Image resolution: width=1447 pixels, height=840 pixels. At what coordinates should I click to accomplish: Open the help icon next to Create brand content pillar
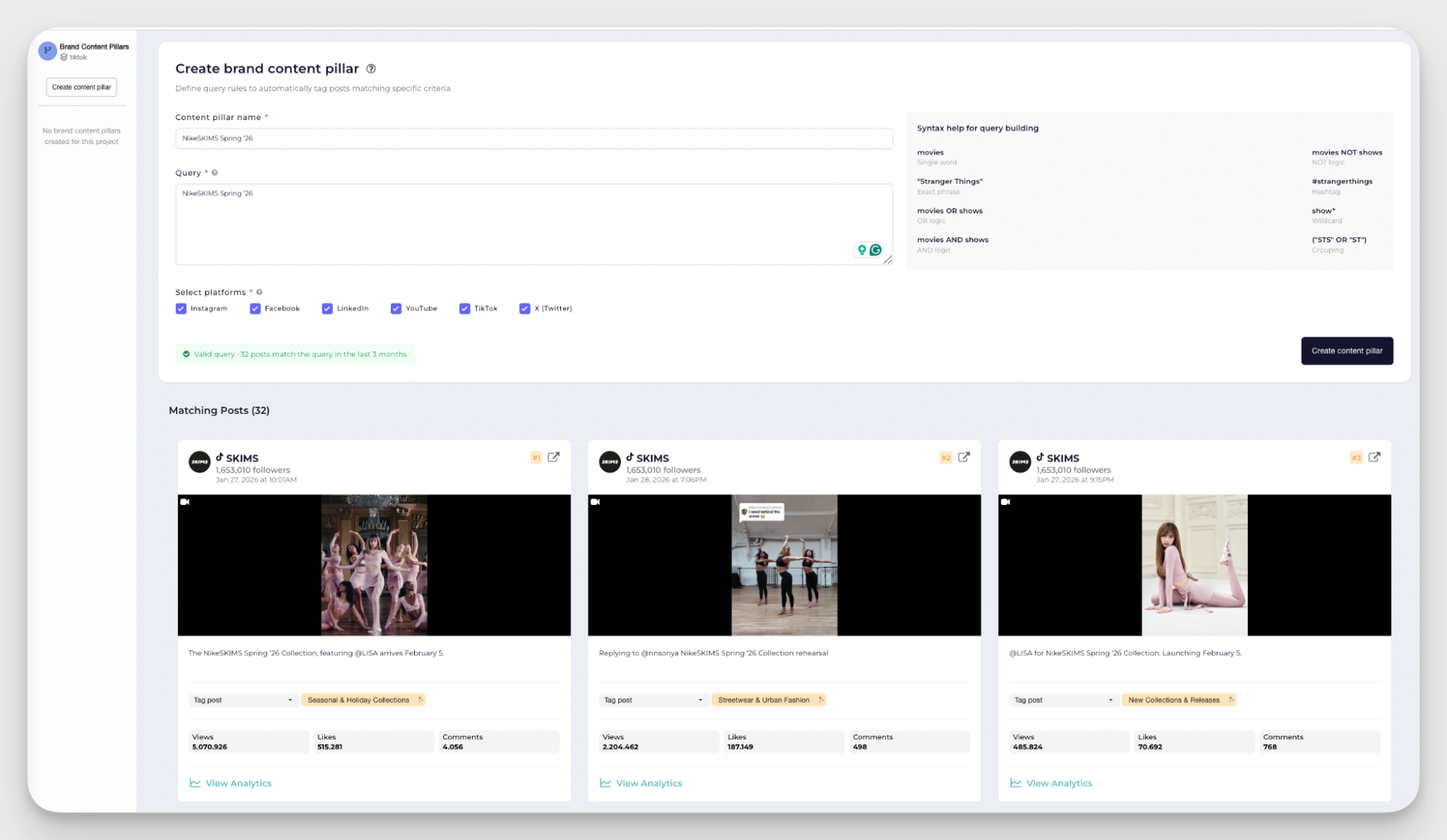372,68
